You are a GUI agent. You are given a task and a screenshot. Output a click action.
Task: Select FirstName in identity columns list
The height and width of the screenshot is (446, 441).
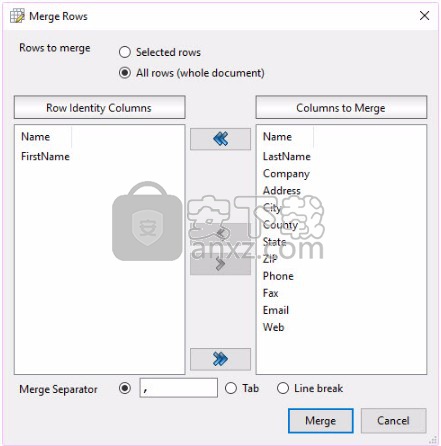point(45,156)
